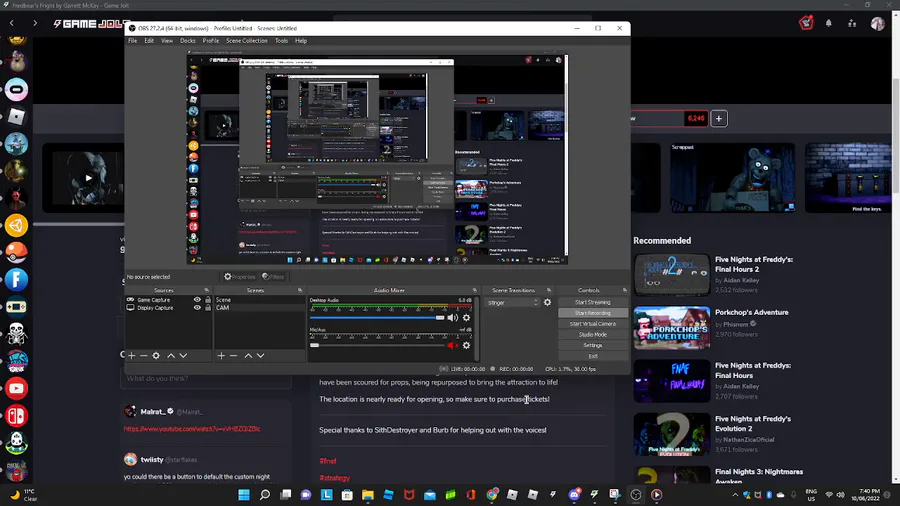900x506 pixels.
Task: Open Nintendo Switch community icon in sidebar
Action: (x=17, y=416)
